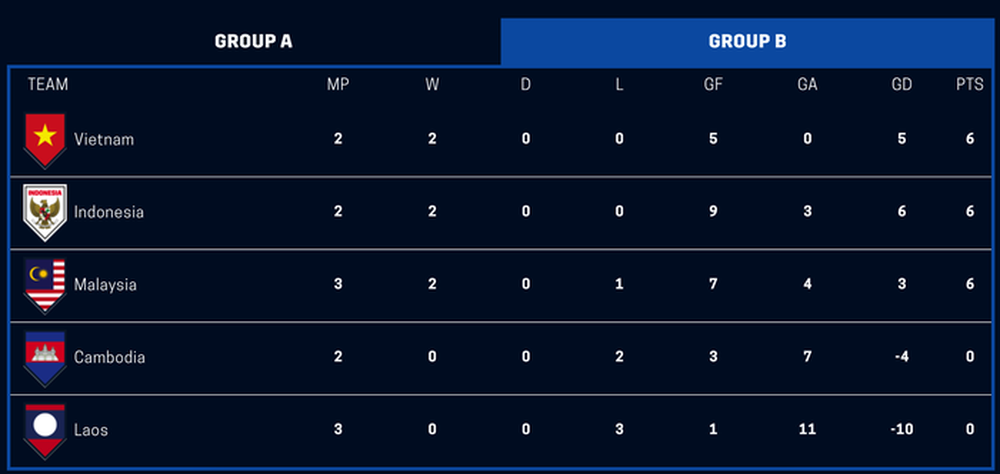Click the GD column header
Image resolution: width=1000 pixels, height=474 pixels.
(x=902, y=84)
